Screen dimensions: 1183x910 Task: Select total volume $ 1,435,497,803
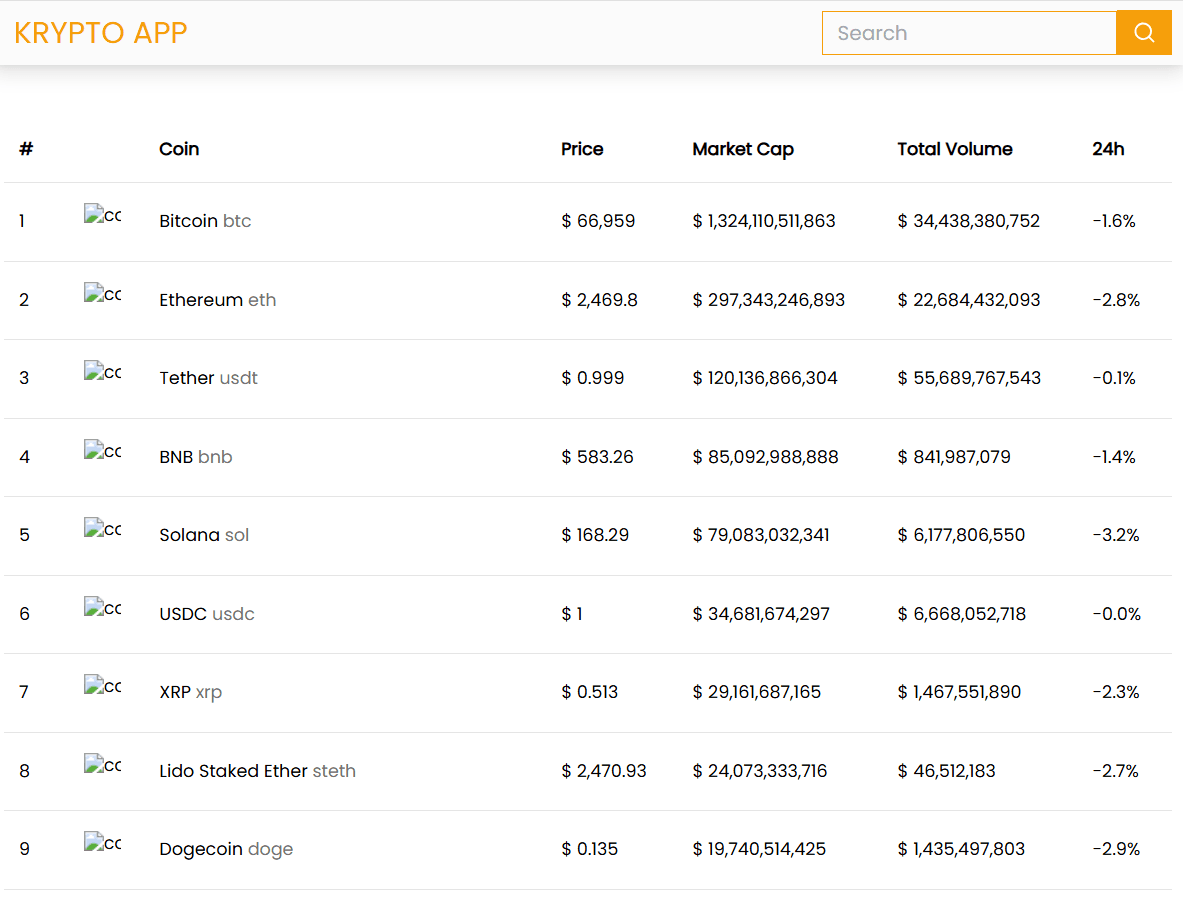(x=961, y=849)
